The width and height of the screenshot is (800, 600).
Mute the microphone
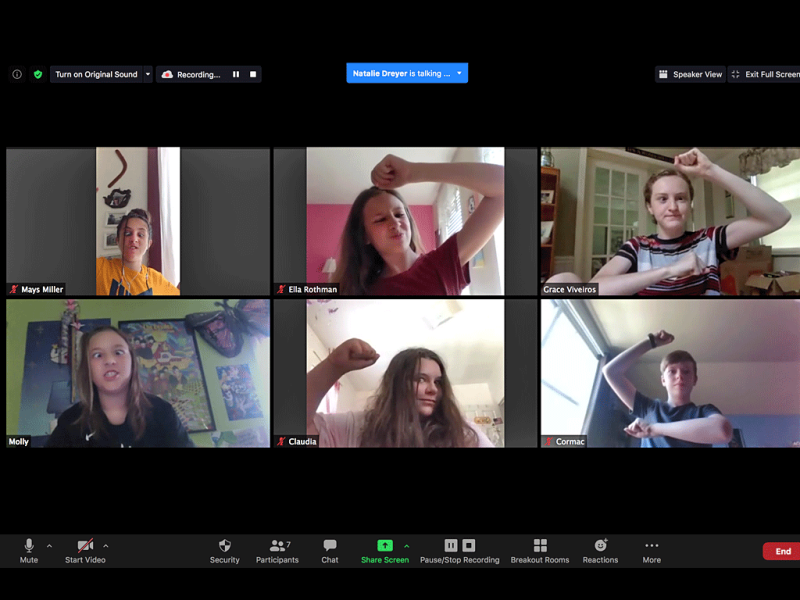pyautogui.click(x=29, y=551)
